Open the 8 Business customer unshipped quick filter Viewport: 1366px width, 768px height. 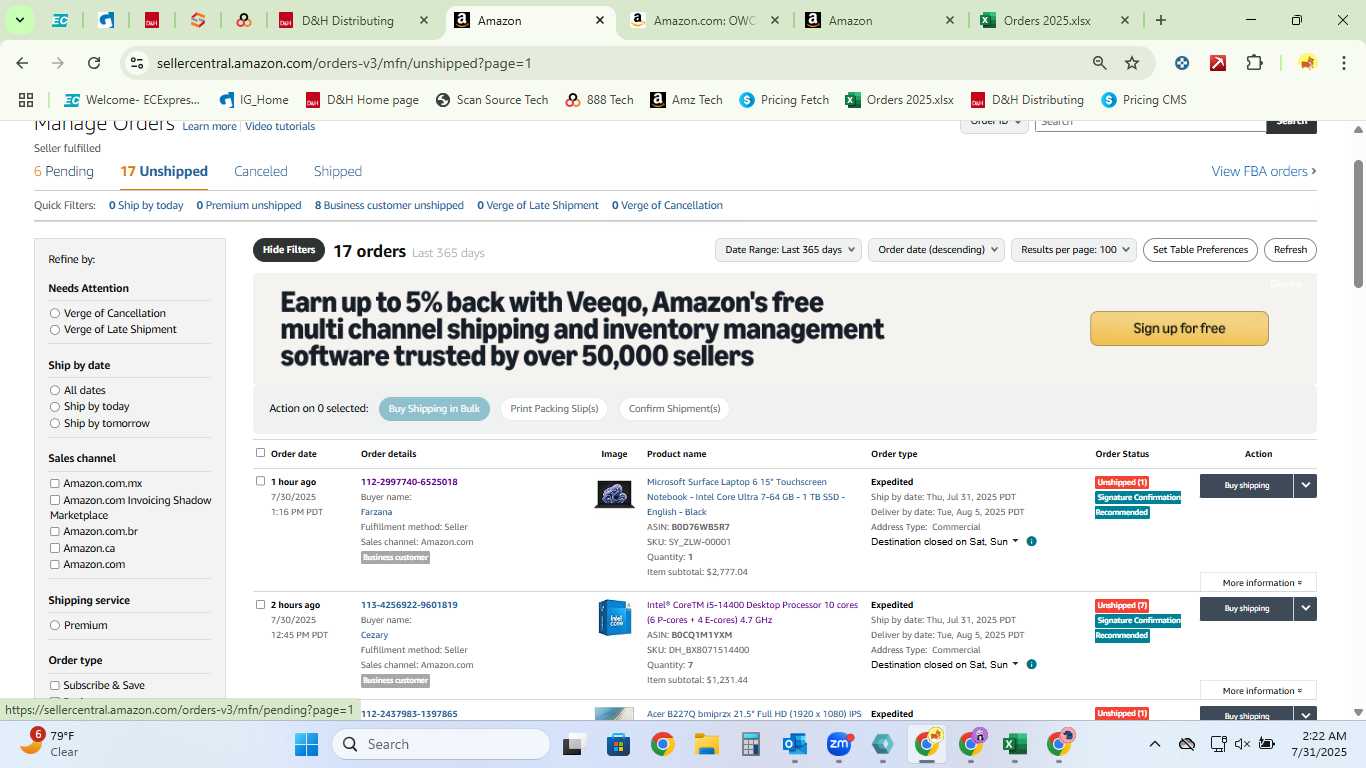(x=389, y=205)
